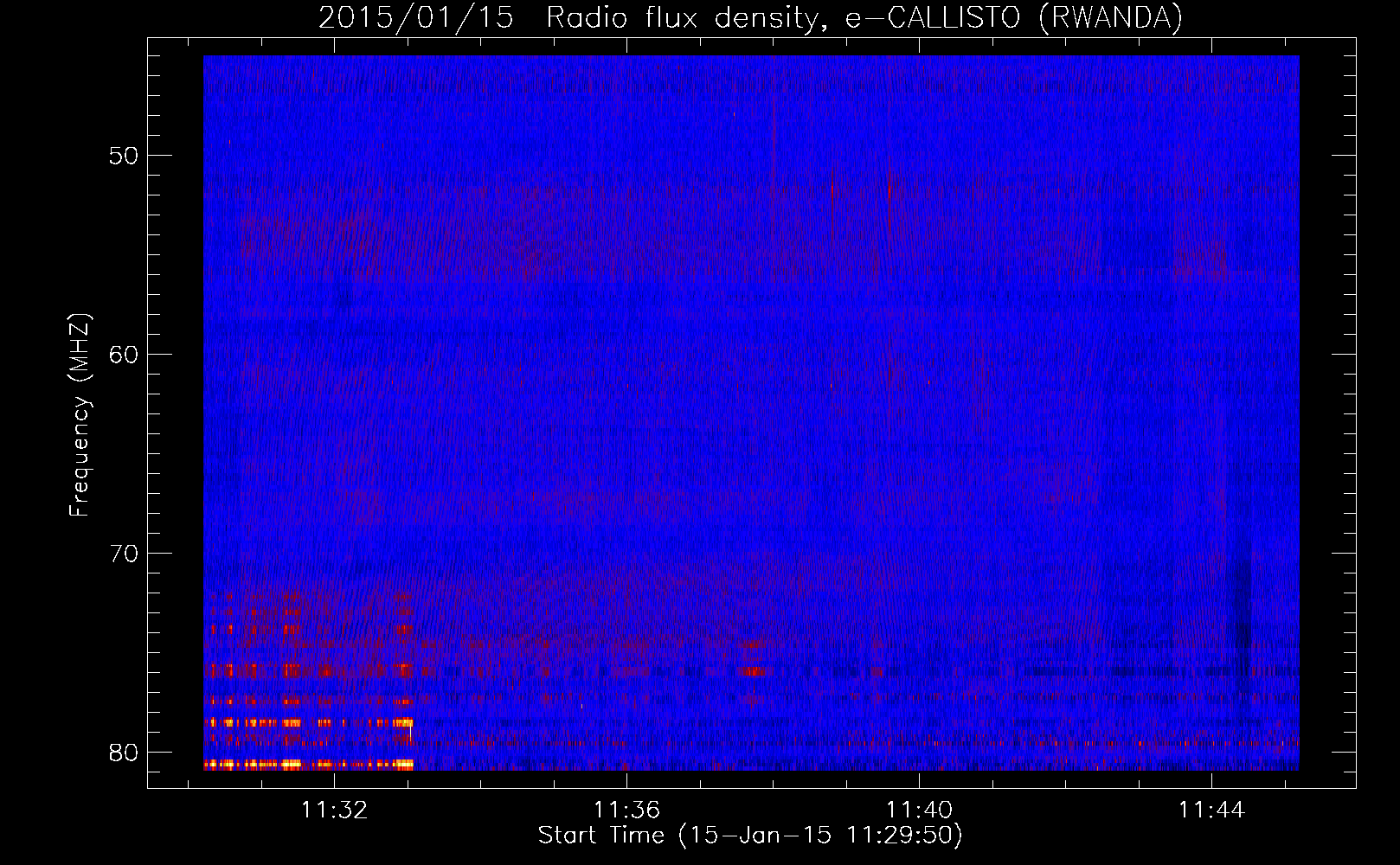Screen dimensions: 1400x865
Task: Click the 11:36 time tick label
Action: coord(626,810)
